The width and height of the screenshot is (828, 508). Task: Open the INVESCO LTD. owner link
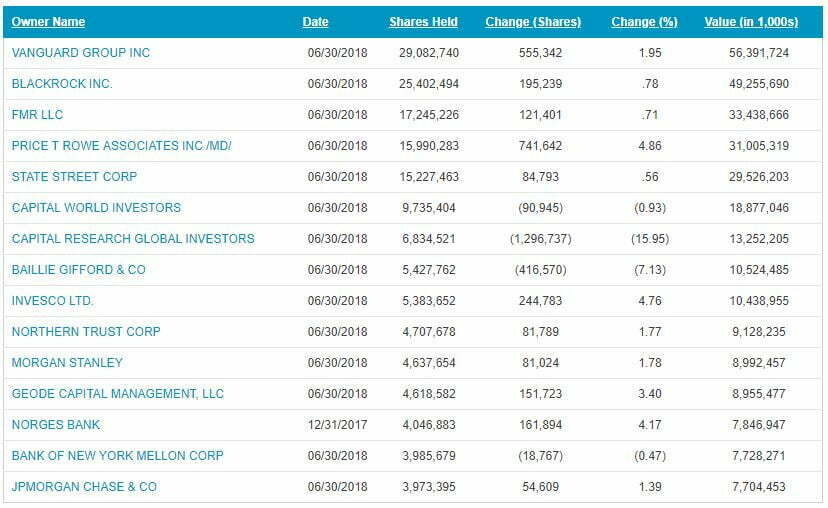pos(53,301)
